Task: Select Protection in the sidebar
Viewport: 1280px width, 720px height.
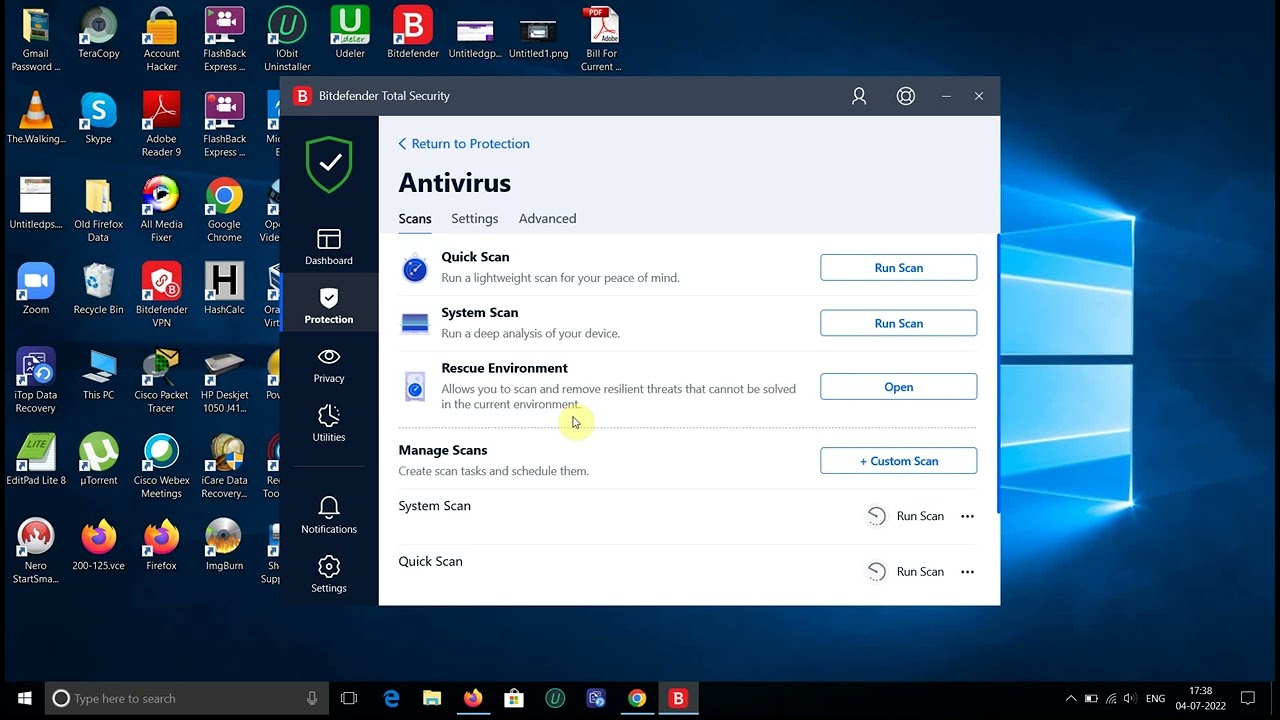Action: pyautogui.click(x=329, y=306)
